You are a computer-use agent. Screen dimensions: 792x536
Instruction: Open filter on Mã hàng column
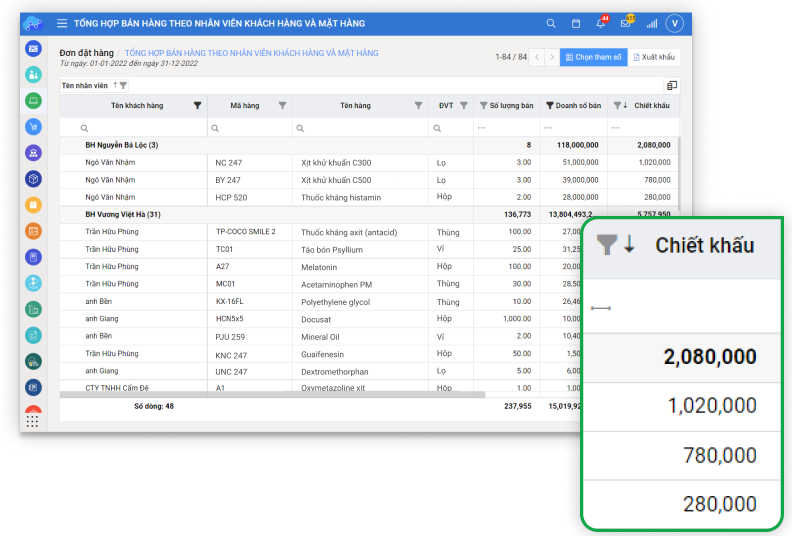(282, 105)
